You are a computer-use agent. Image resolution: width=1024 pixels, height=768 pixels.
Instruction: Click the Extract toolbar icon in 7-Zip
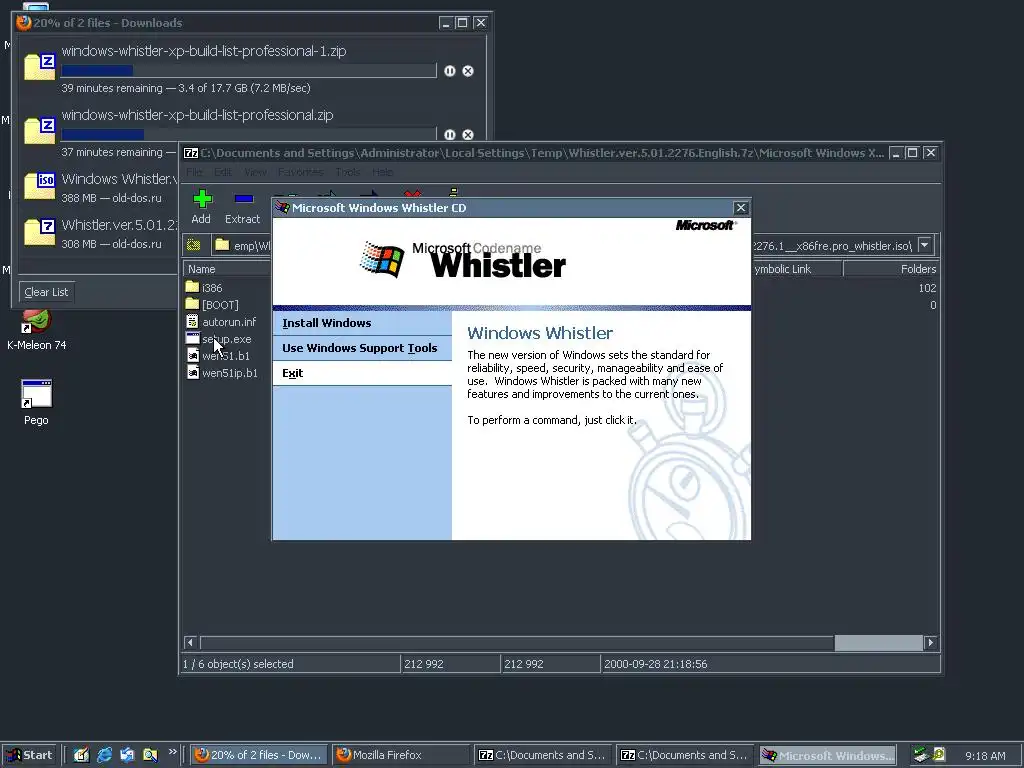click(x=244, y=199)
